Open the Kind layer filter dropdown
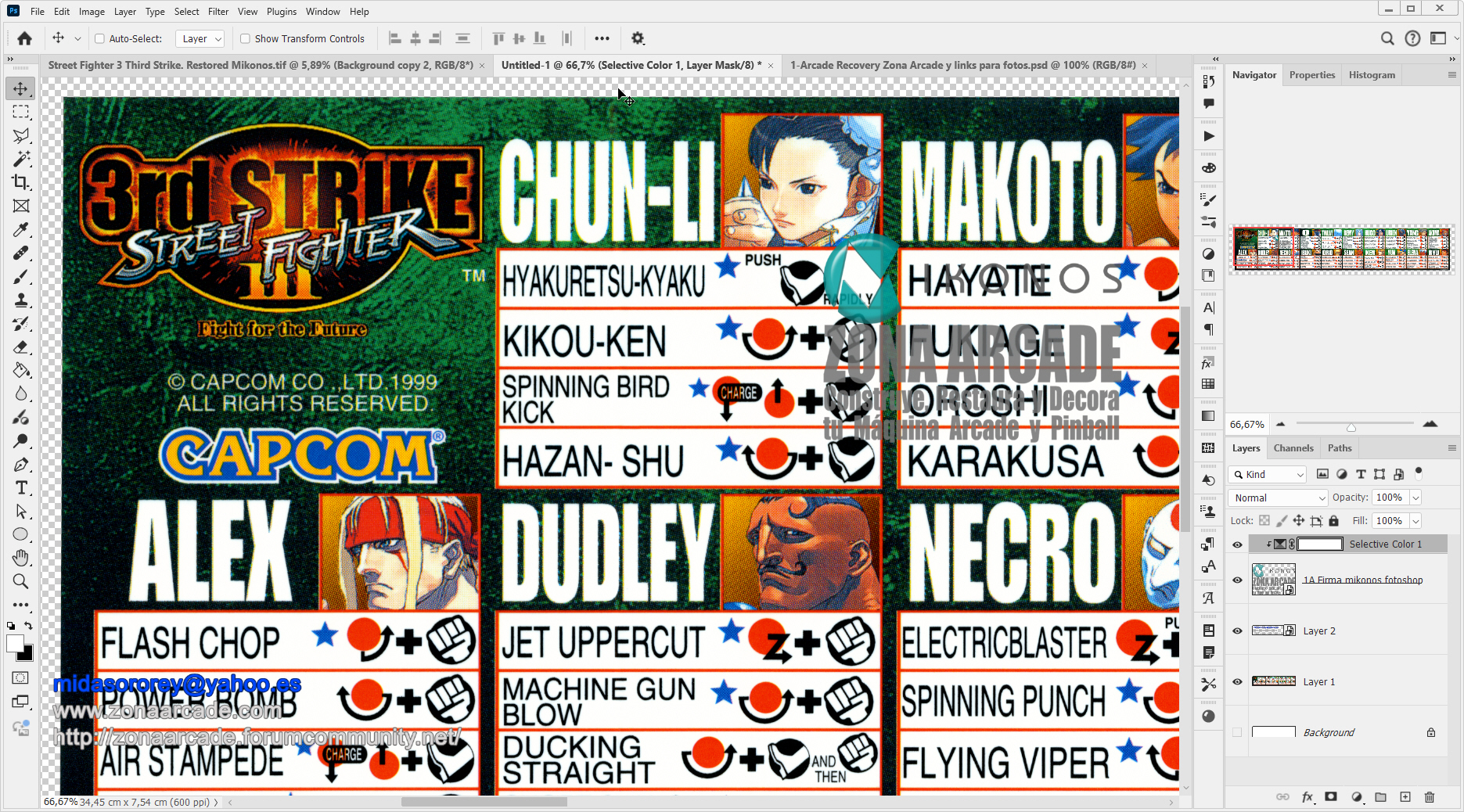1464x812 pixels. tap(1268, 474)
